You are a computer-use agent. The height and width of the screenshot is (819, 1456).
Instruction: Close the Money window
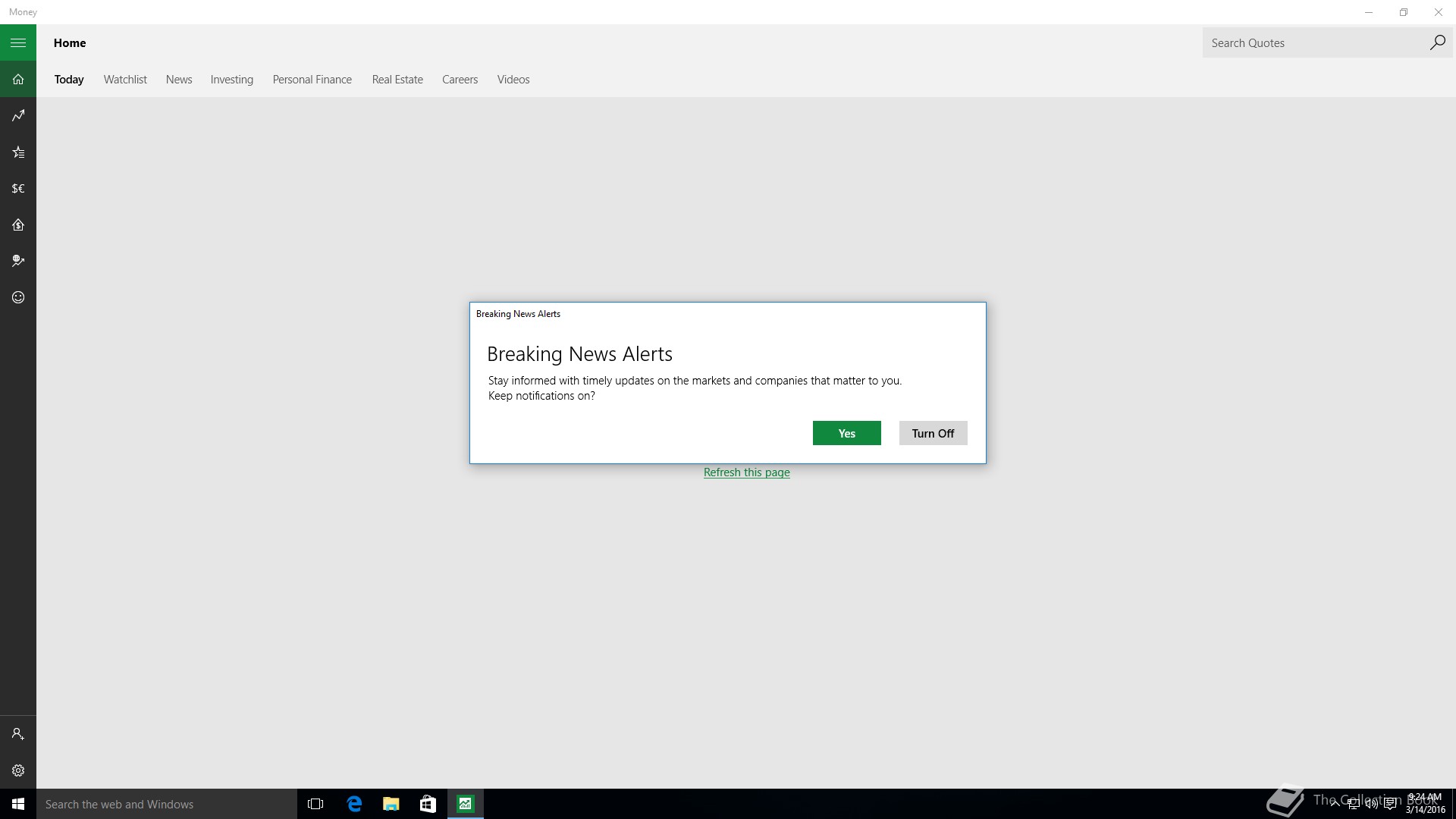(1439, 12)
